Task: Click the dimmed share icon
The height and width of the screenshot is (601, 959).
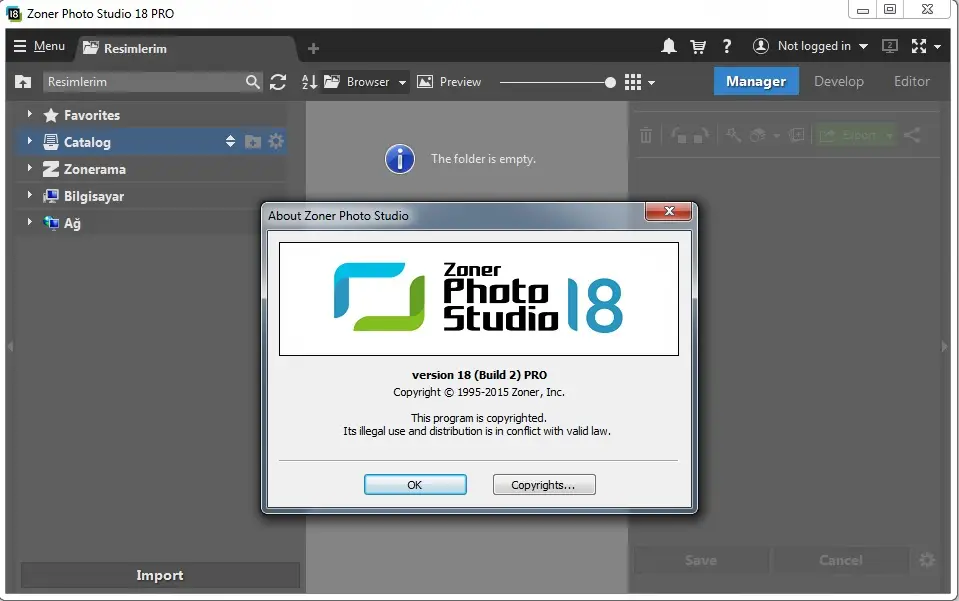Action: pos(912,135)
